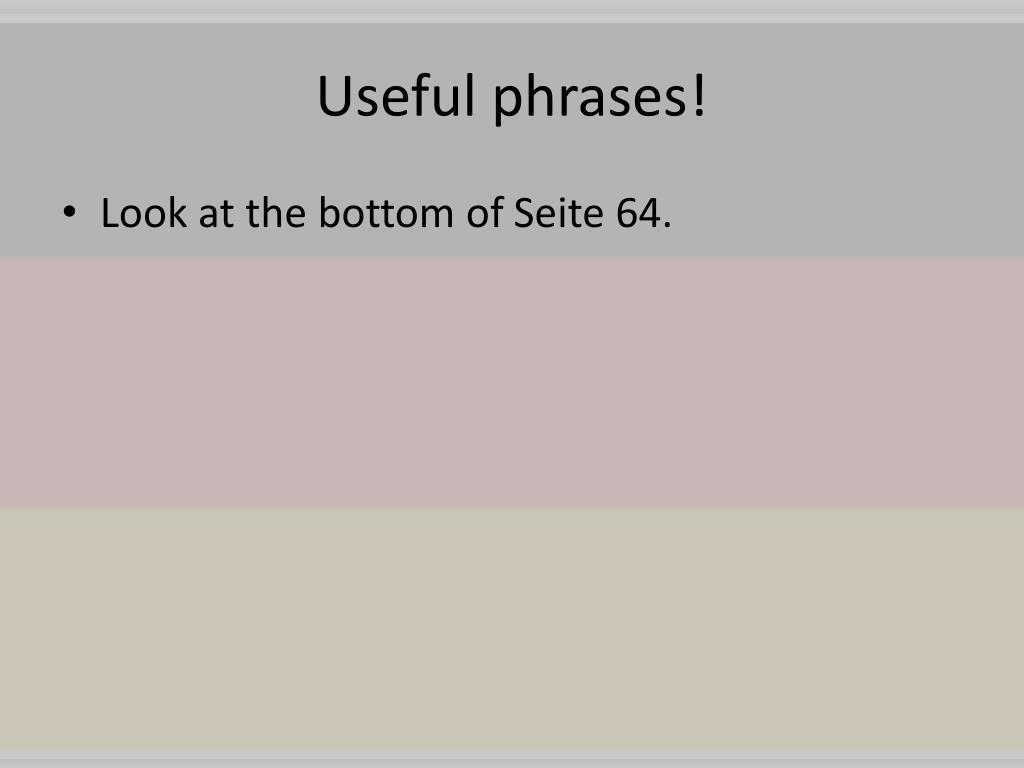Click the word "Seite" in the bullet
This screenshot has width=1024, height=768.
(x=558, y=213)
